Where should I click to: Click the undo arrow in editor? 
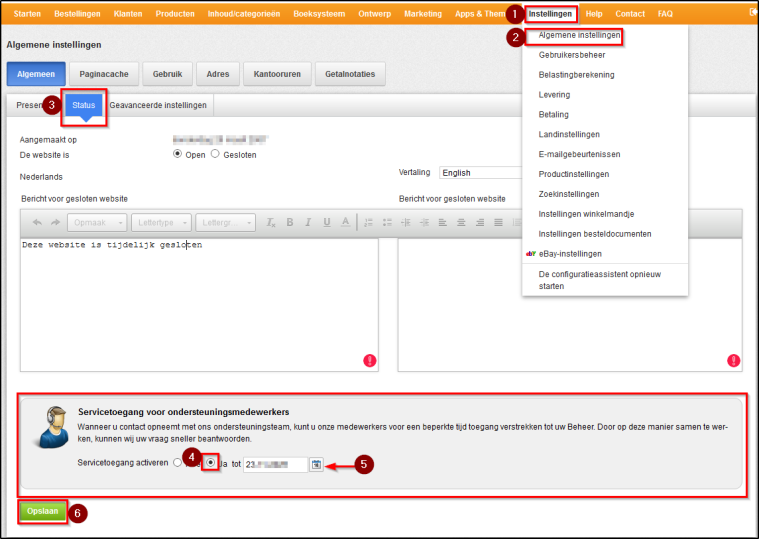pos(38,222)
